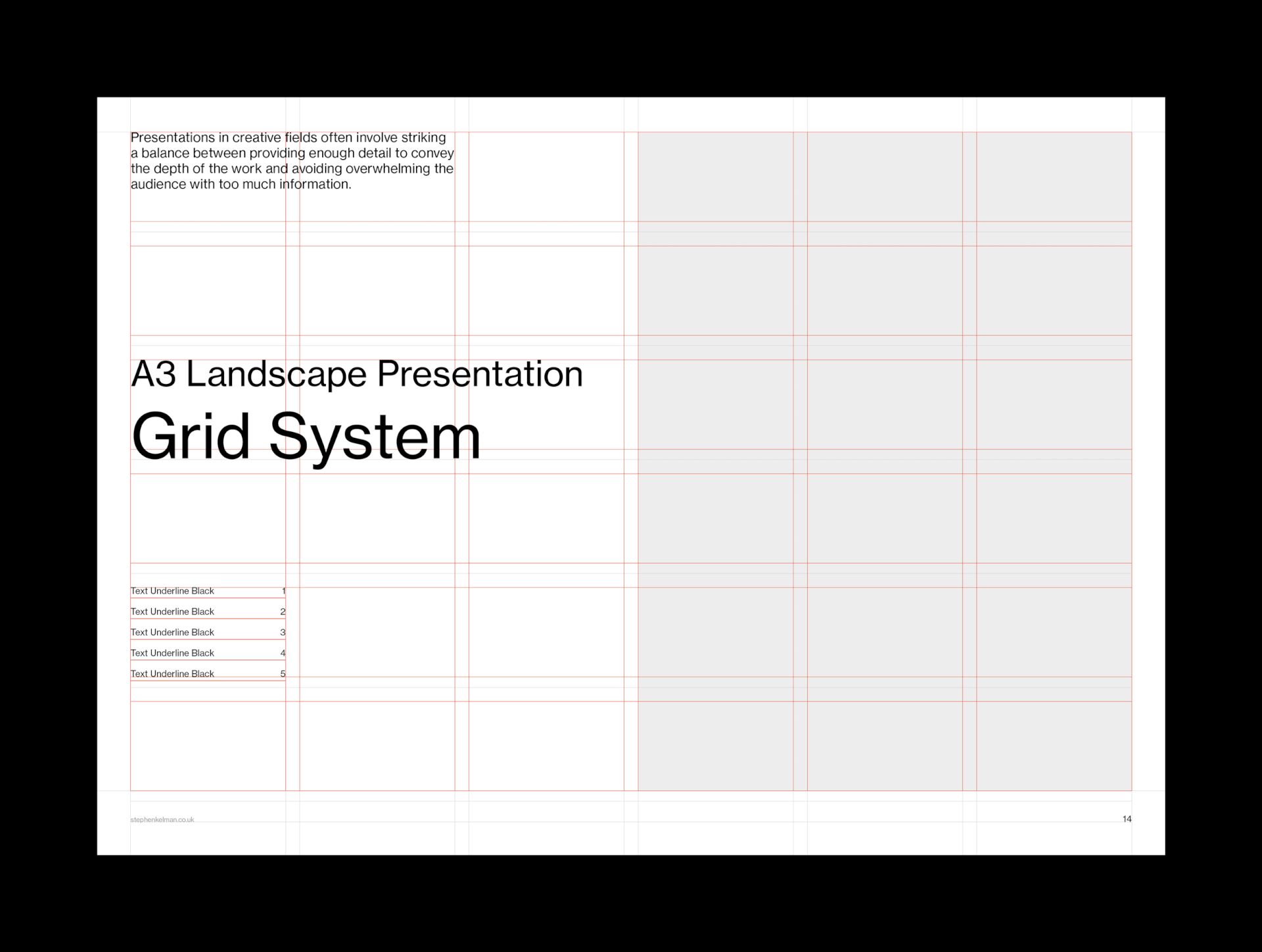Click the list number 3
This screenshot has width=1262, height=952.
pos(283,632)
